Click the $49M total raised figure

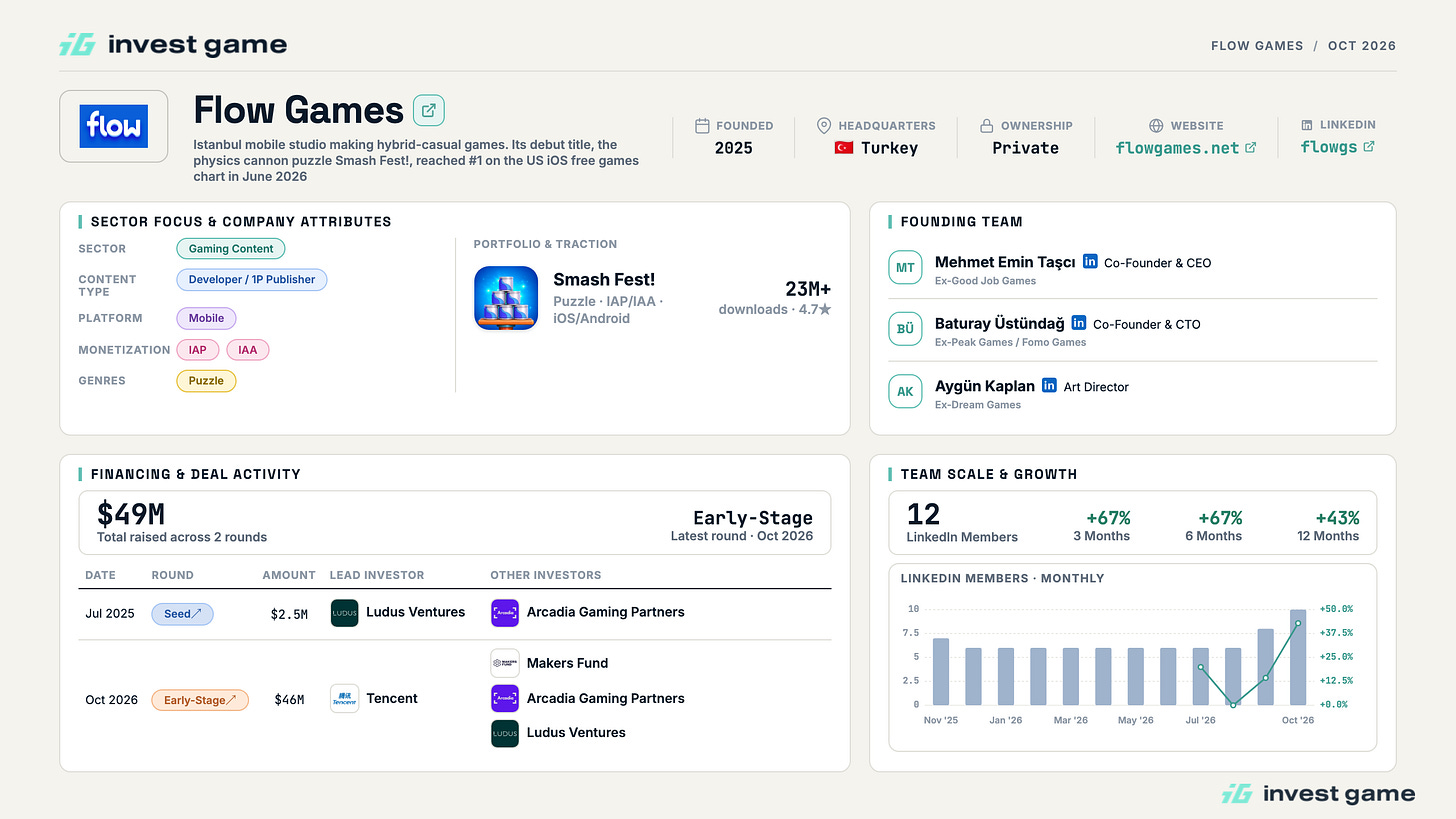131,515
